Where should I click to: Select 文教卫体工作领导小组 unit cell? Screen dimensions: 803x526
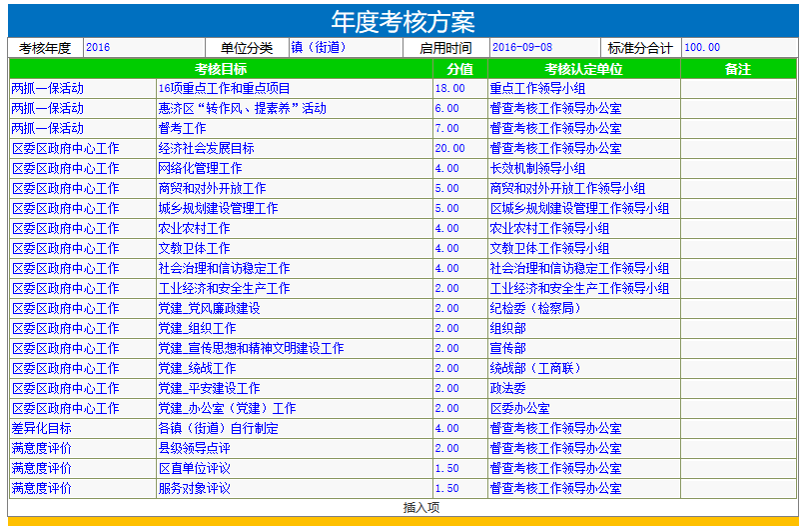pyautogui.click(x=584, y=248)
